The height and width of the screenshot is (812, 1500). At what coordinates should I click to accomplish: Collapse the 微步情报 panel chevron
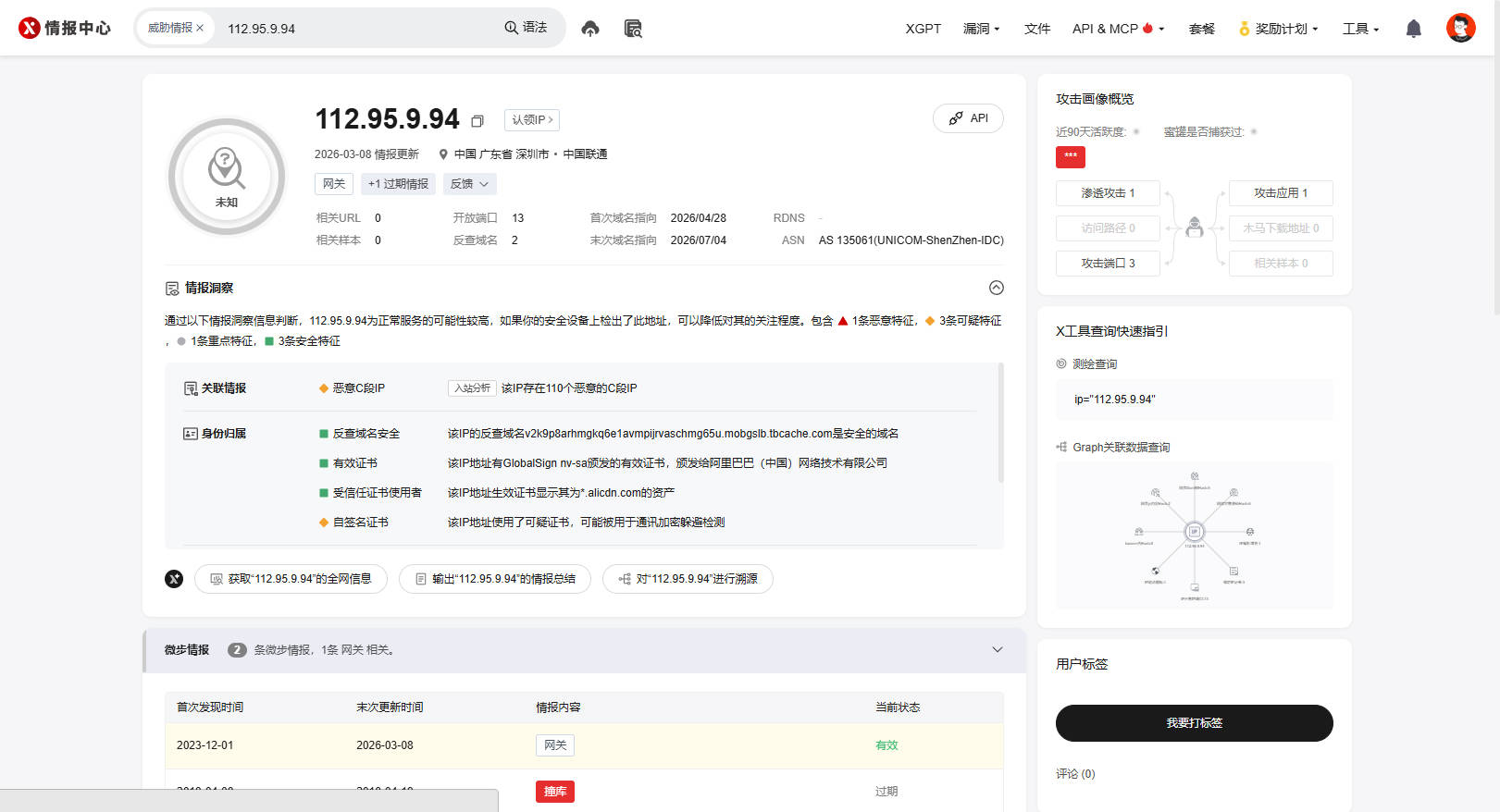tap(998, 649)
